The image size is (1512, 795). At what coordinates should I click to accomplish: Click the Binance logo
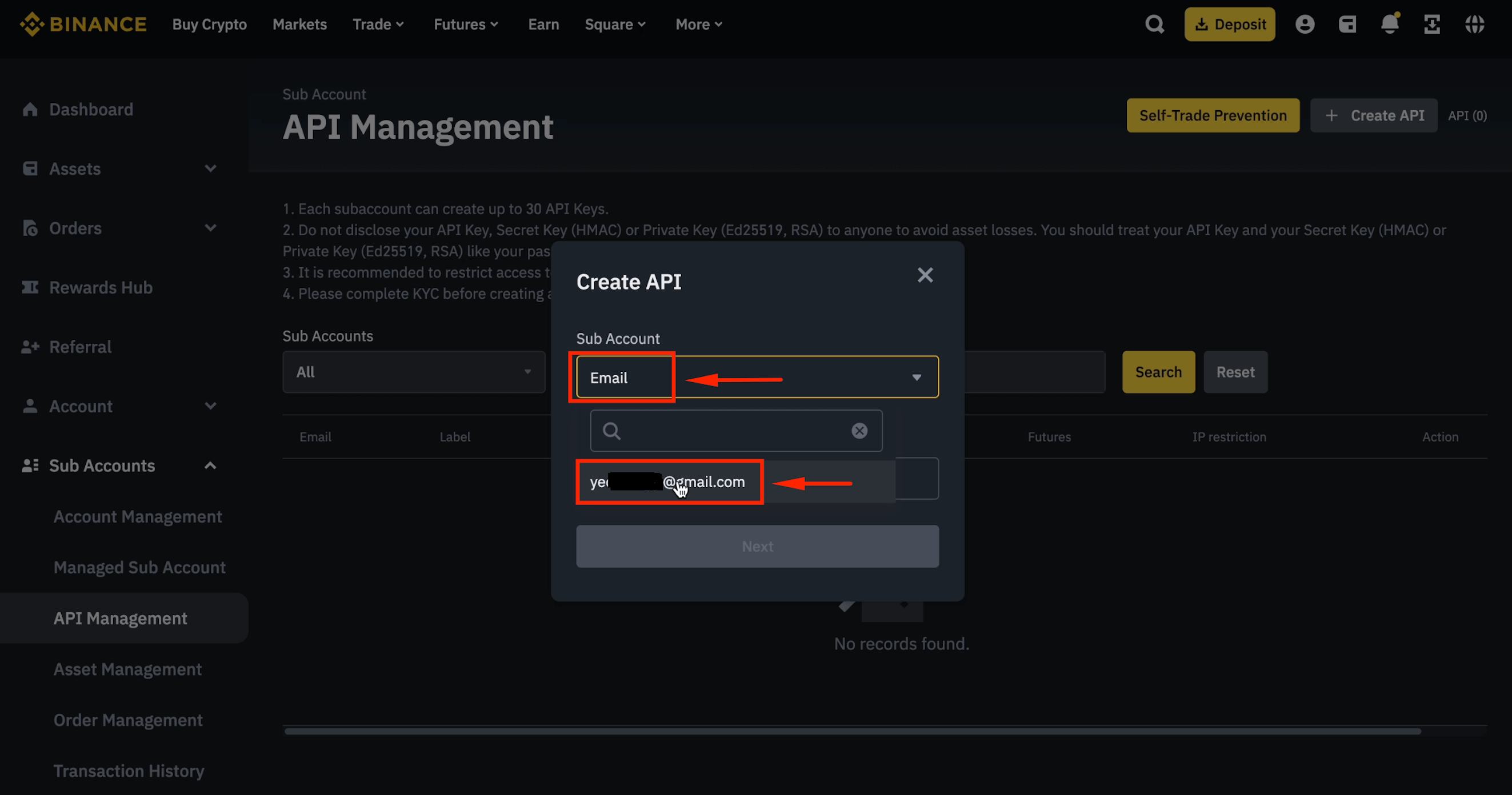coord(83,24)
